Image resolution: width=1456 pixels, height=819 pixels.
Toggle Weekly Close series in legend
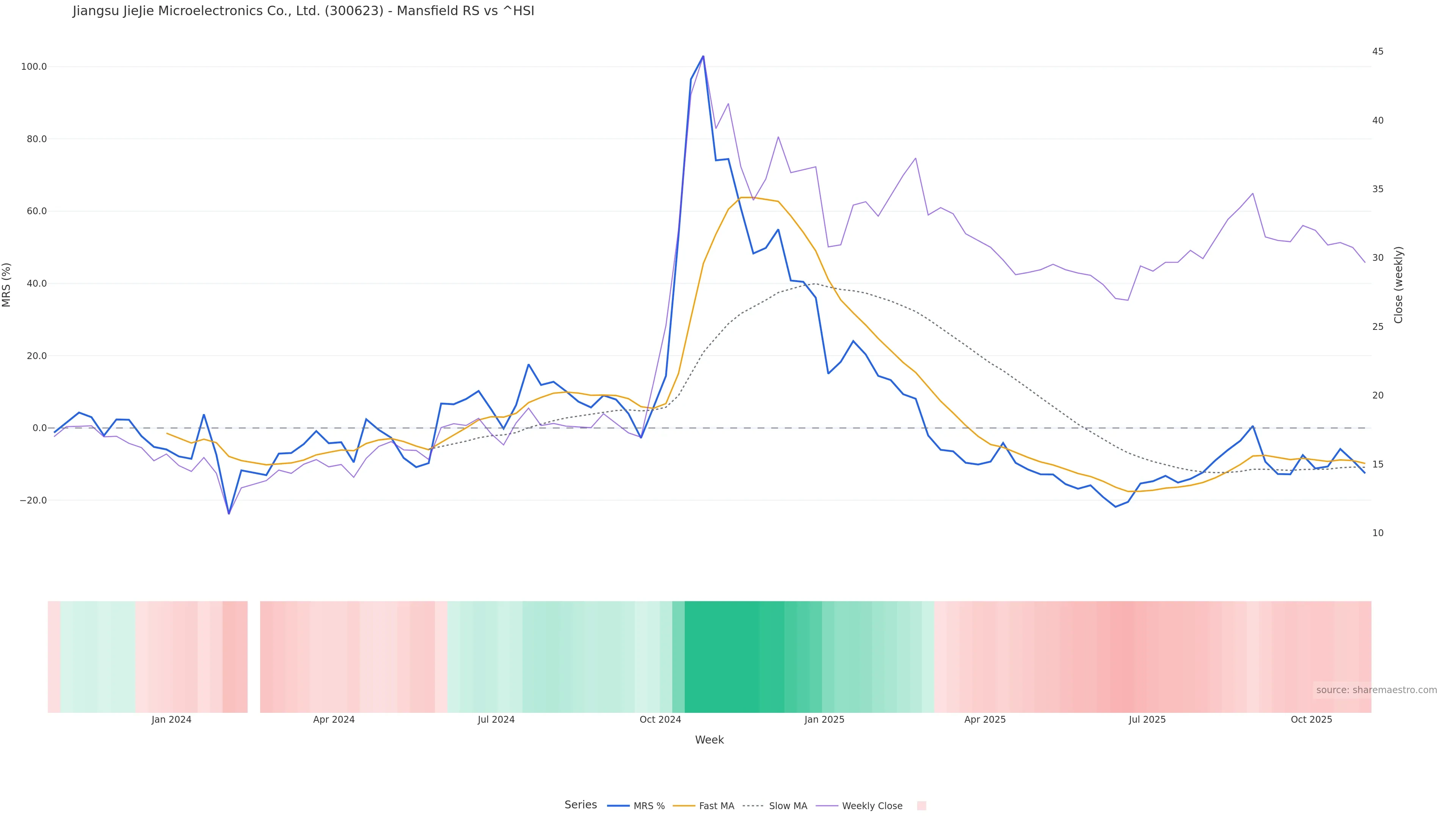coord(872,806)
